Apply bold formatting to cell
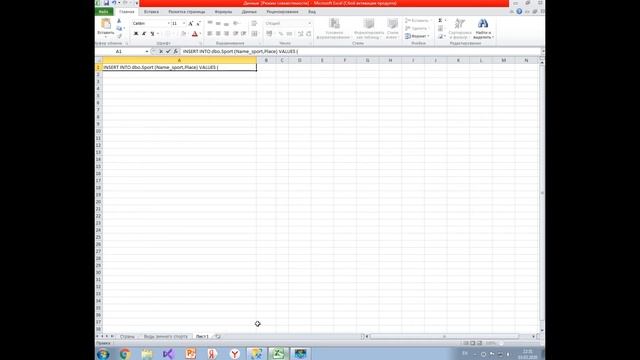The image size is (640, 360). tap(136, 33)
